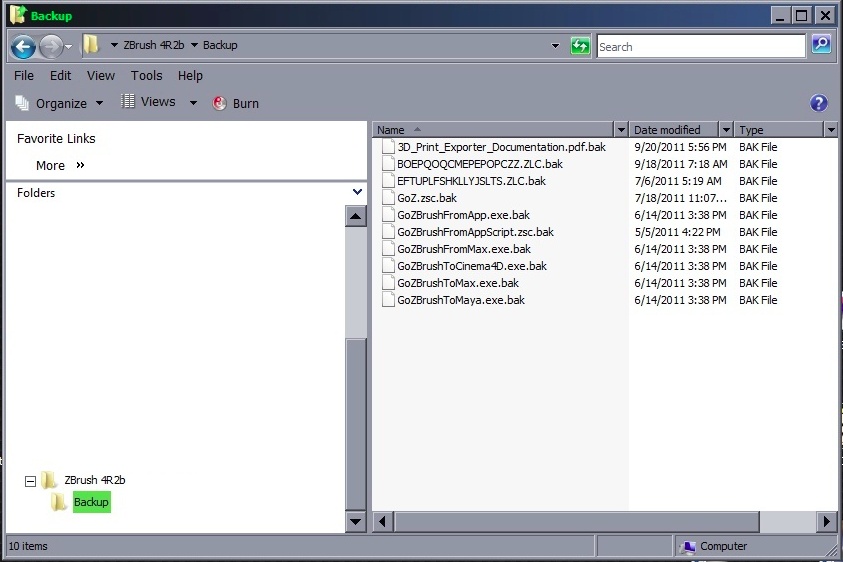Image resolution: width=843 pixels, height=562 pixels.
Task: Select ZBrush 4R2b folder in tree
Action: tap(95, 480)
